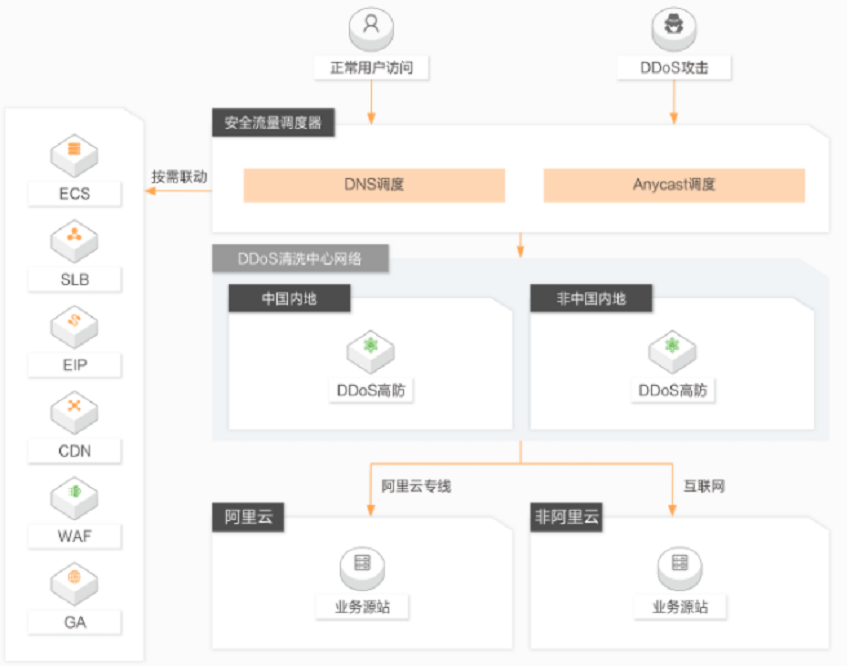Select the DNS调度 orange box
This screenshot has height=666, width=850.
coord(374,185)
